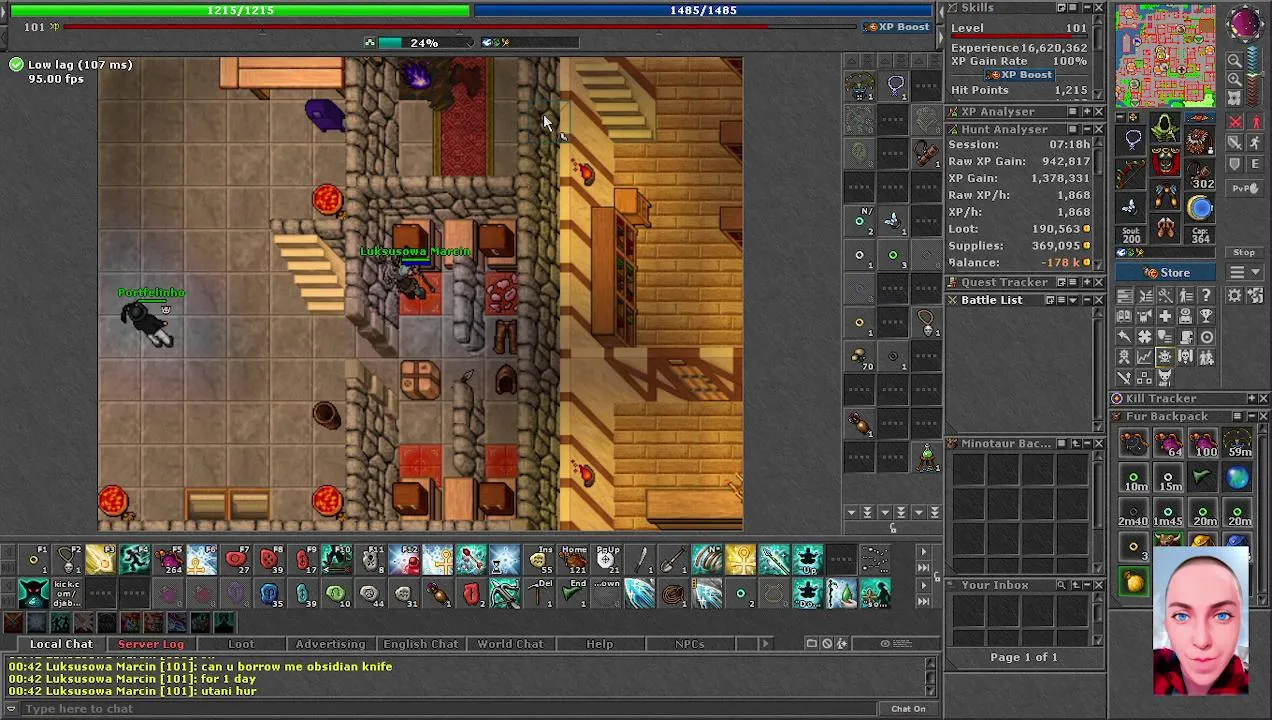Click XP Boost button in top bar

tap(897, 27)
